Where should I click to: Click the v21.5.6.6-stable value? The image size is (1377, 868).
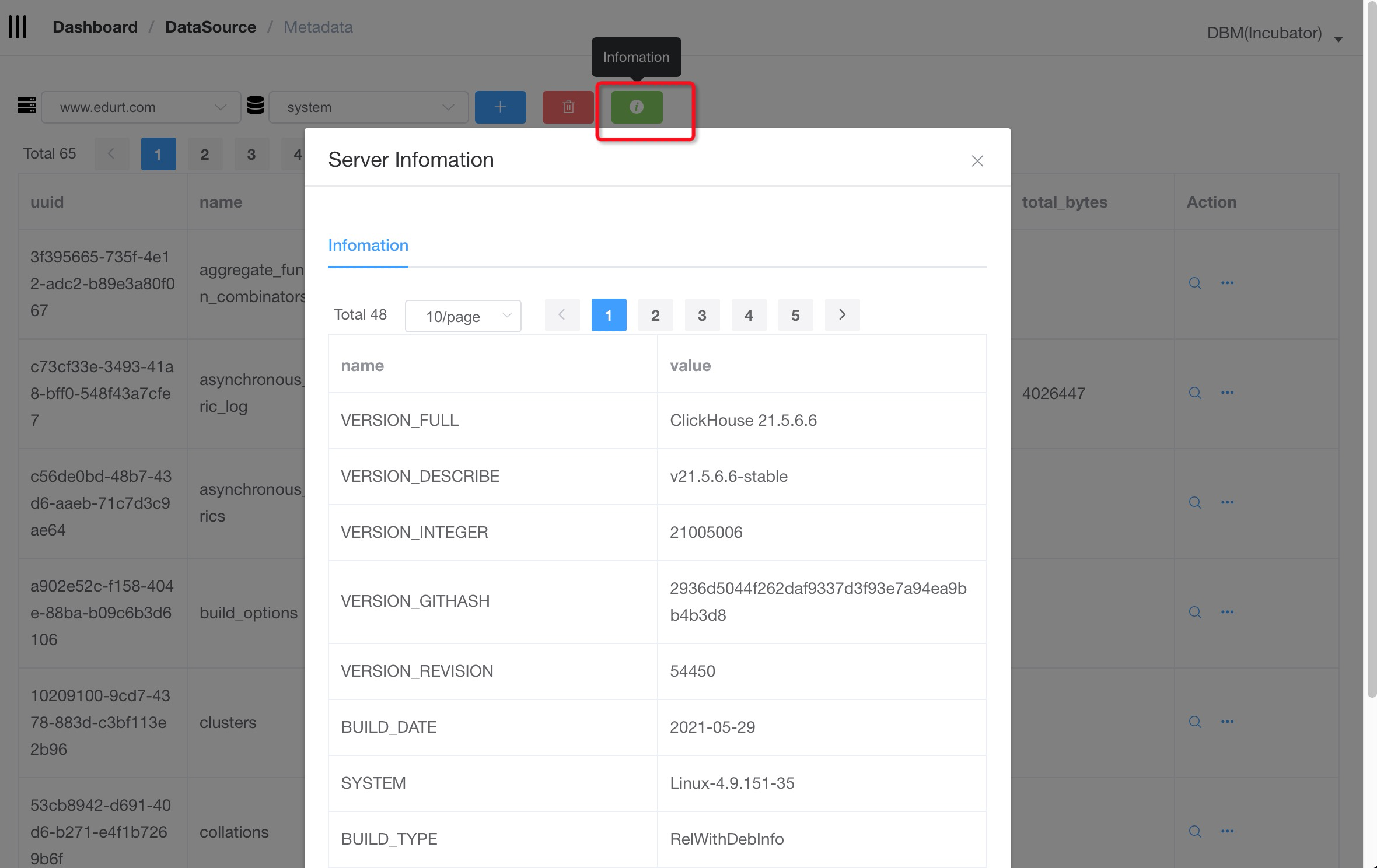coord(729,477)
